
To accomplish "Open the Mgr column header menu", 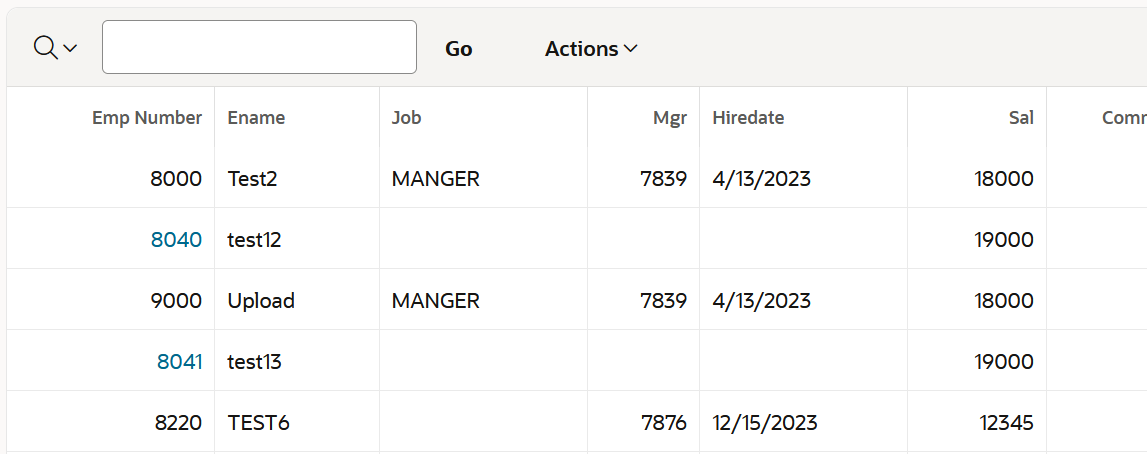I will [670, 118].
